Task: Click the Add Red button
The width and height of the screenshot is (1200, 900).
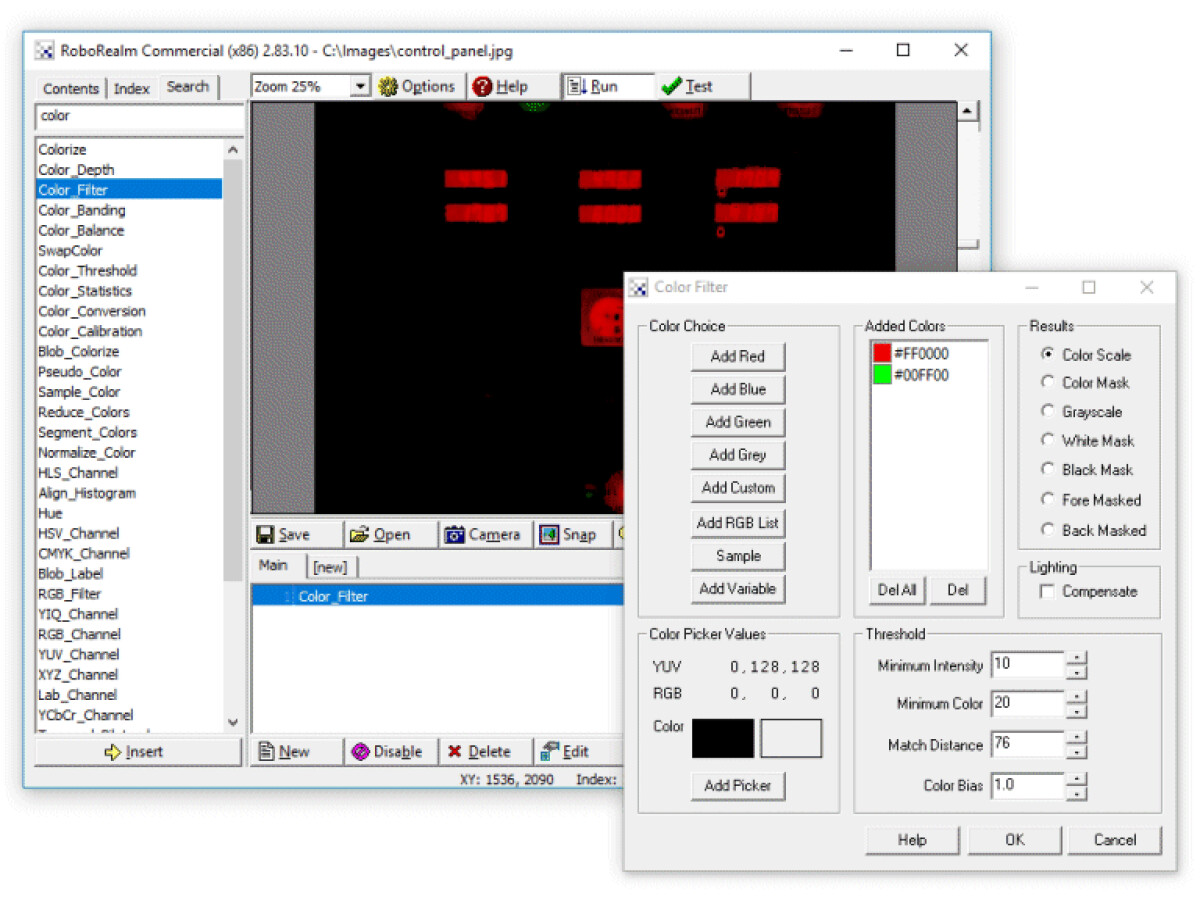Action: coord(738,357)
